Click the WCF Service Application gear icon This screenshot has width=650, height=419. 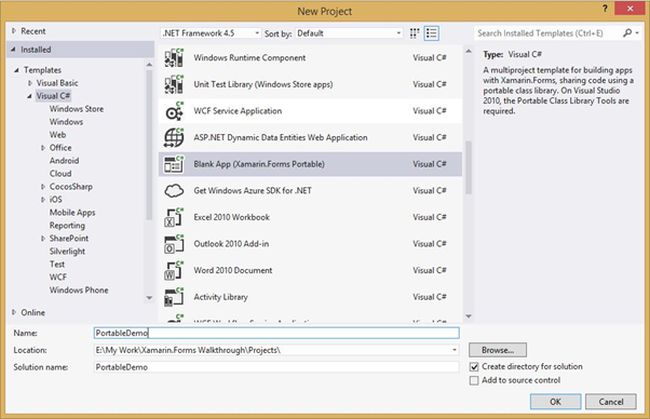[173, 111]
